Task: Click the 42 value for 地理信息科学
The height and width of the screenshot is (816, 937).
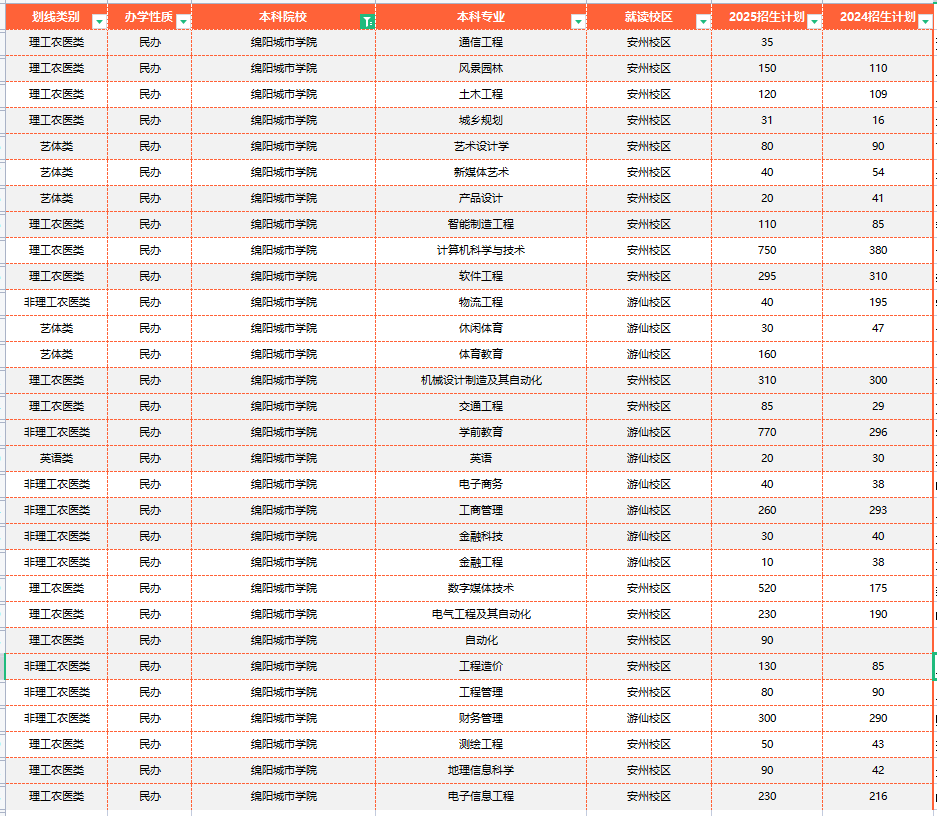Action: click(878, 770)
